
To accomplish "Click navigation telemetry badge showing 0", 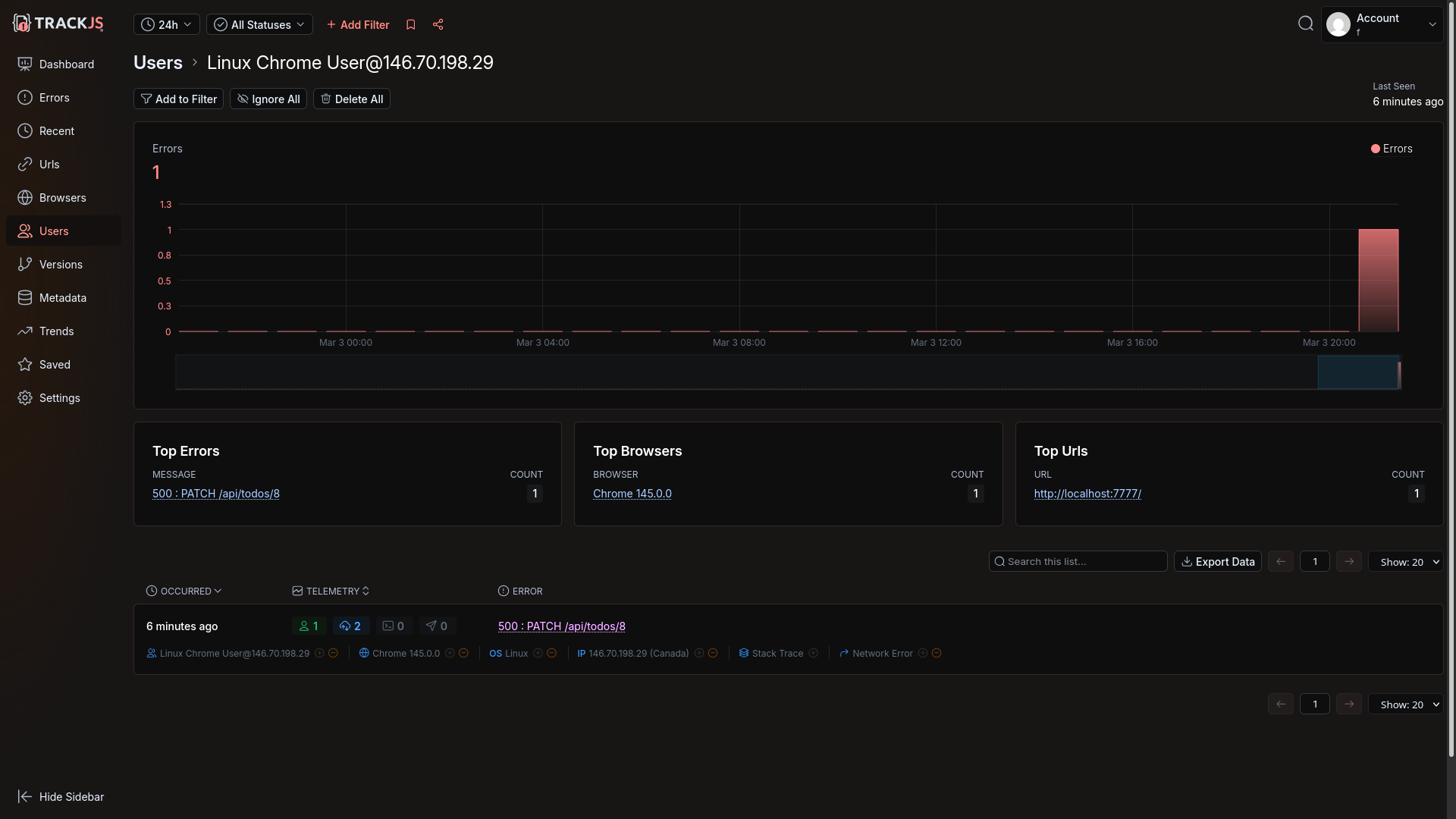I will click(x=437, y=626).
